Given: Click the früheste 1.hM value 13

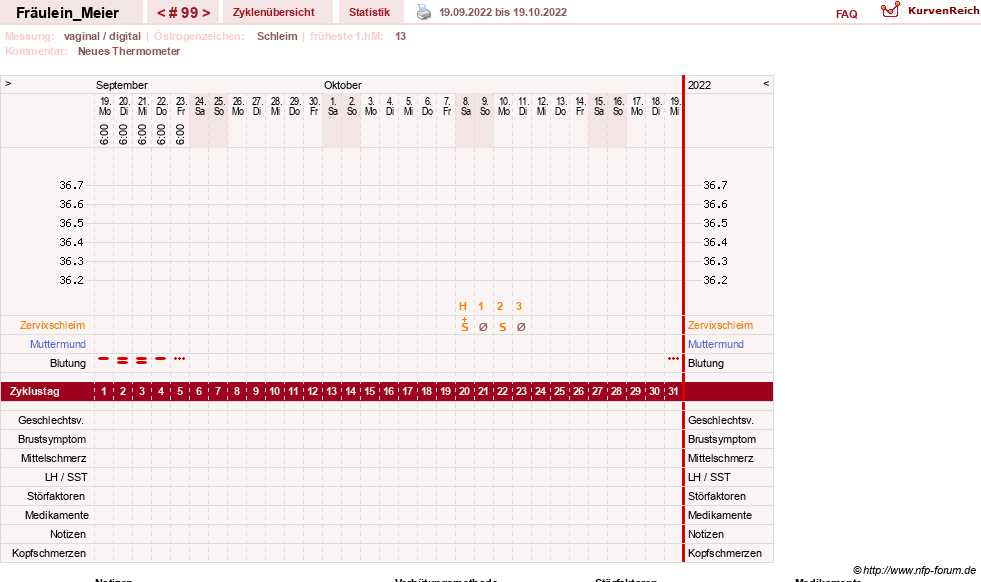Looking at the screenshot, I should pos(400,36).
